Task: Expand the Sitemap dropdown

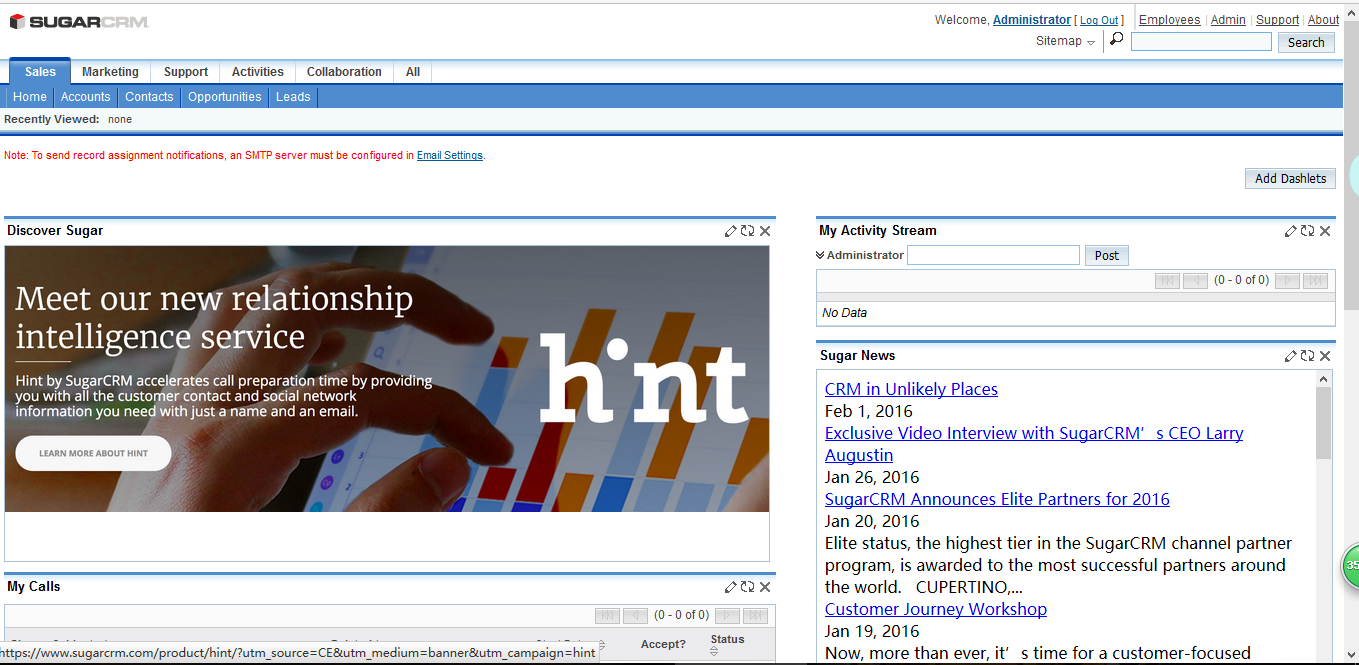Action: [x=1066, y=41]
